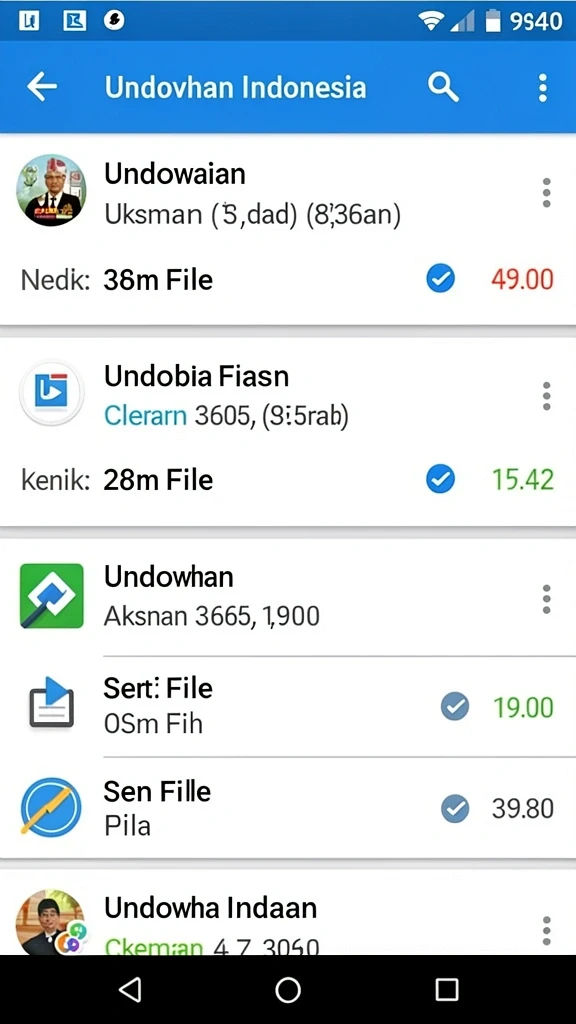Open the header overflow menu
This screenshot has height=1024, width=576.
tap(542, 88)
